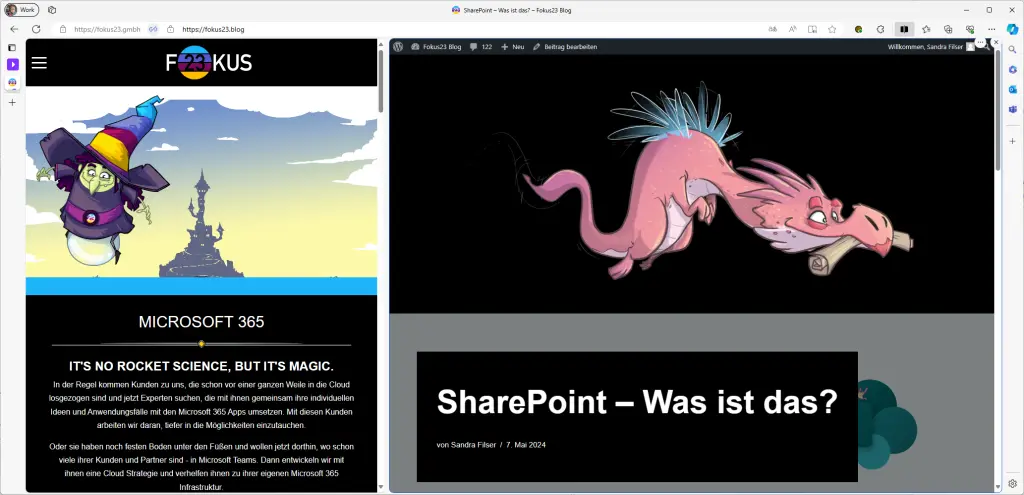Open the Outlook icon in Edge sidebar

click(1012, 89)
